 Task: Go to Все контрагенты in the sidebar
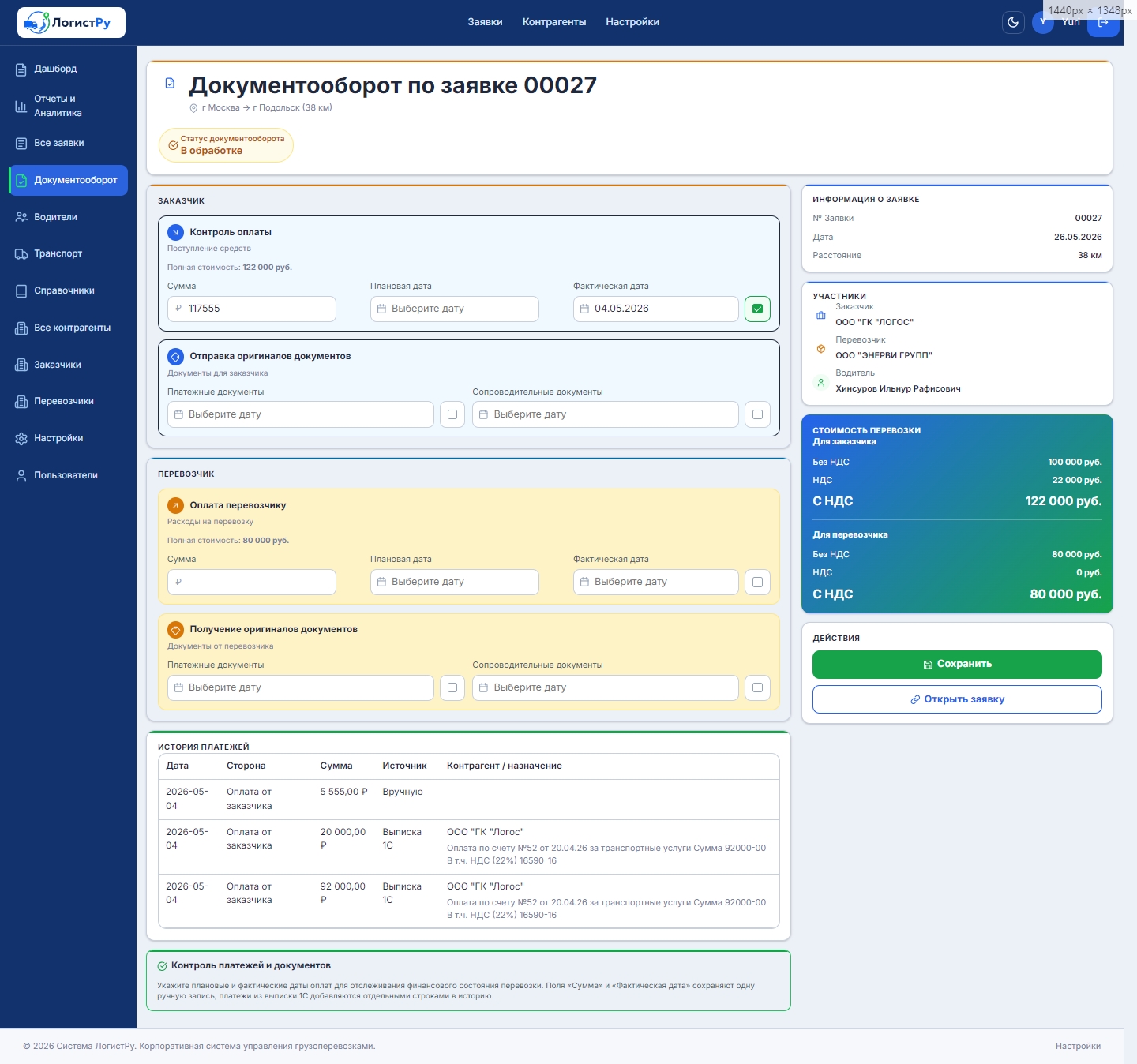point(68,328)
